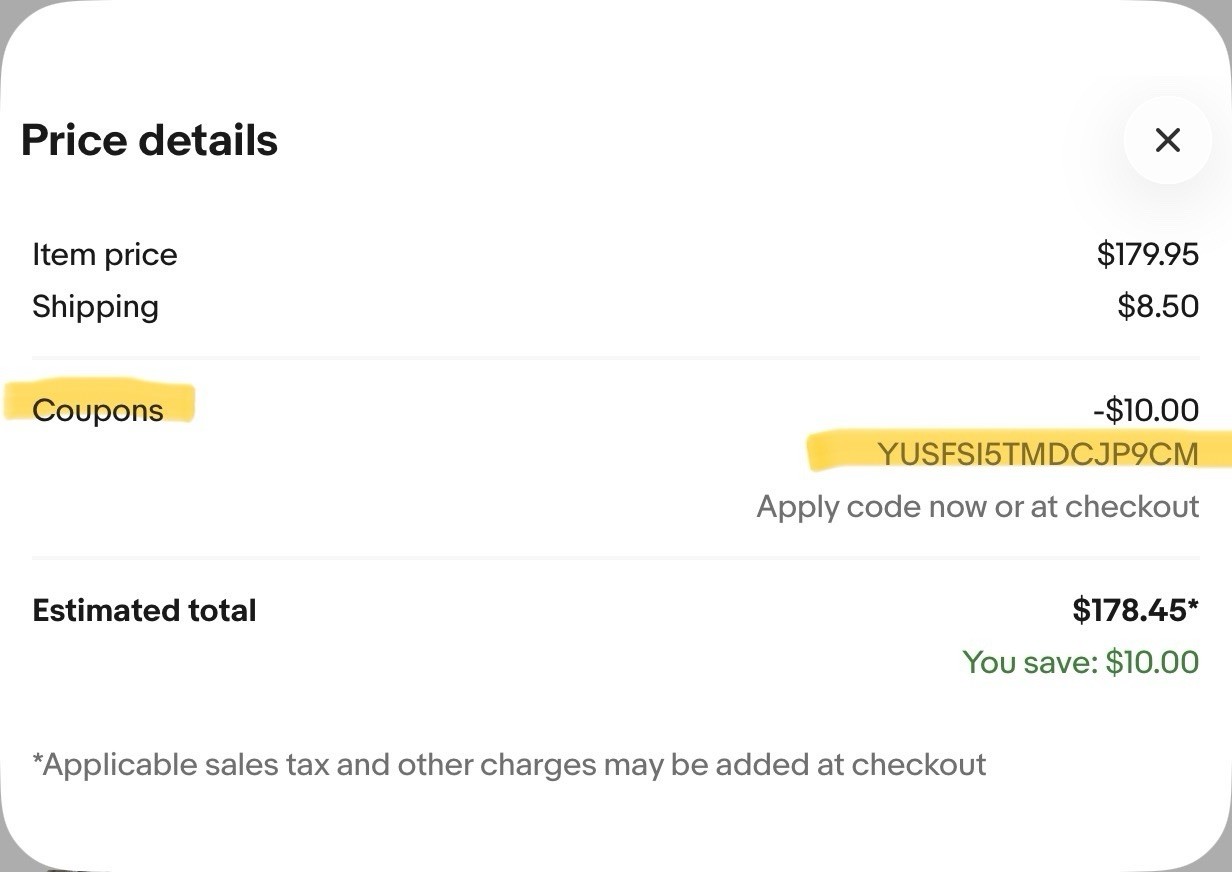Image resolution: width=1232 pixels, height=872 pixels.
Task: Click the Price details heading
Action: coord(149,140)
